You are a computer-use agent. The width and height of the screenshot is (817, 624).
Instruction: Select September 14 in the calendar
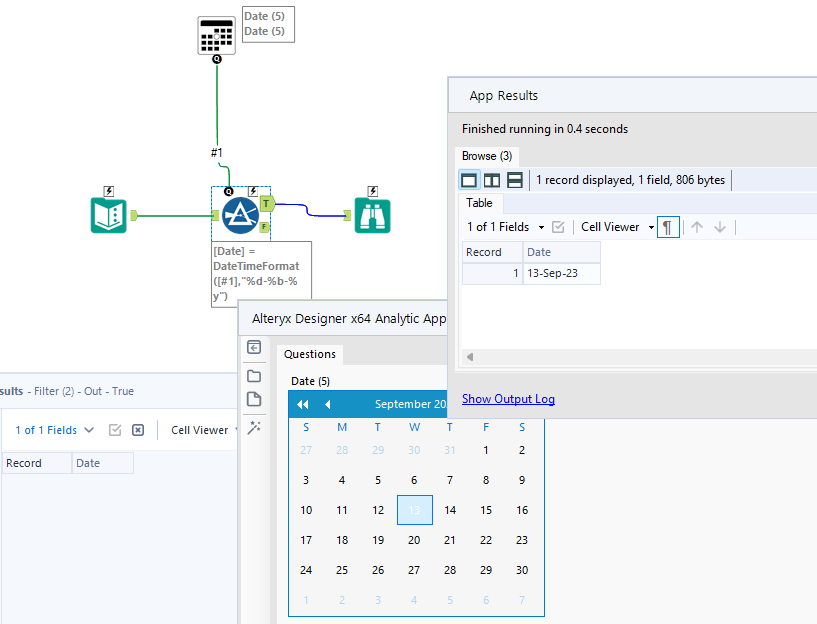(x=450, y=510)
